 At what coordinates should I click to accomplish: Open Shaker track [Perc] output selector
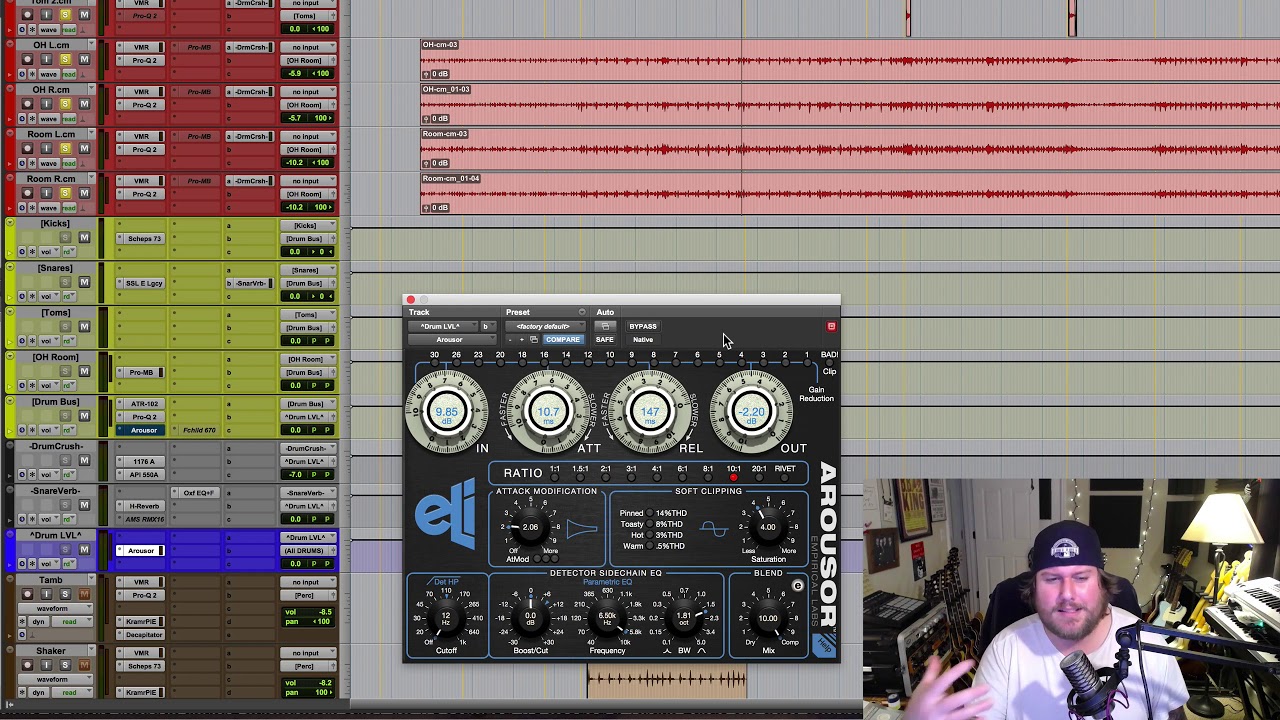[306, 666]
